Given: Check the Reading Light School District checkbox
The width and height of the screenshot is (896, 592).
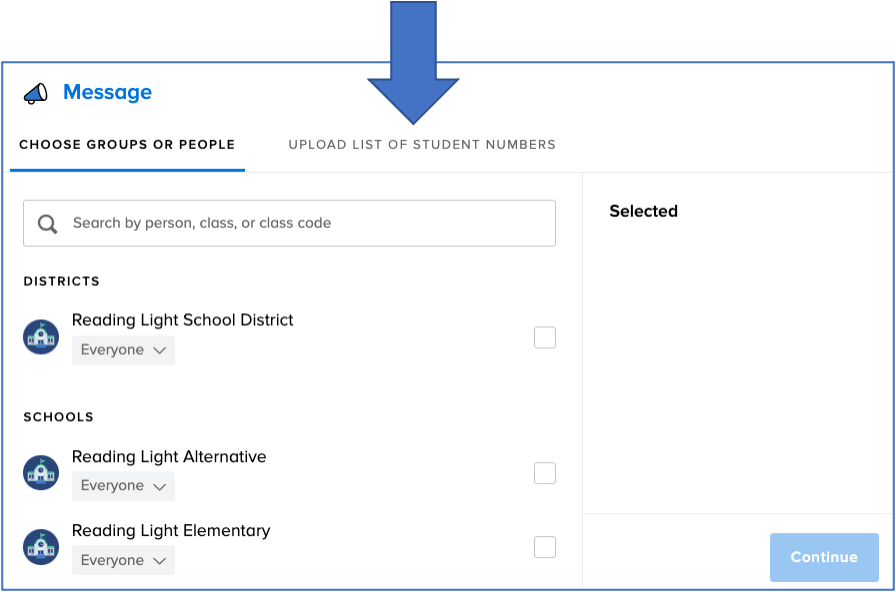Looking at the screenshot, I should [x=545, y=337].
